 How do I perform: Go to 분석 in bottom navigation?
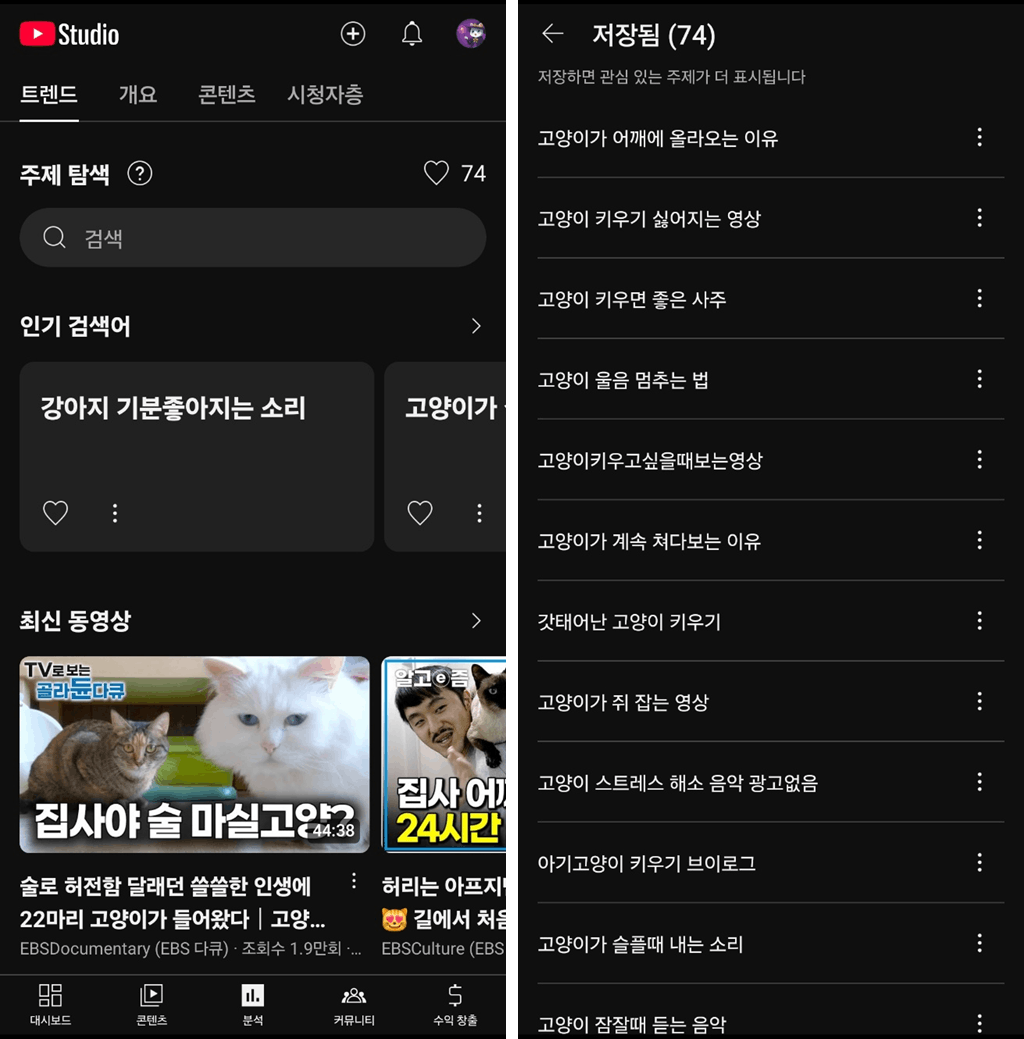point(253,1005)
